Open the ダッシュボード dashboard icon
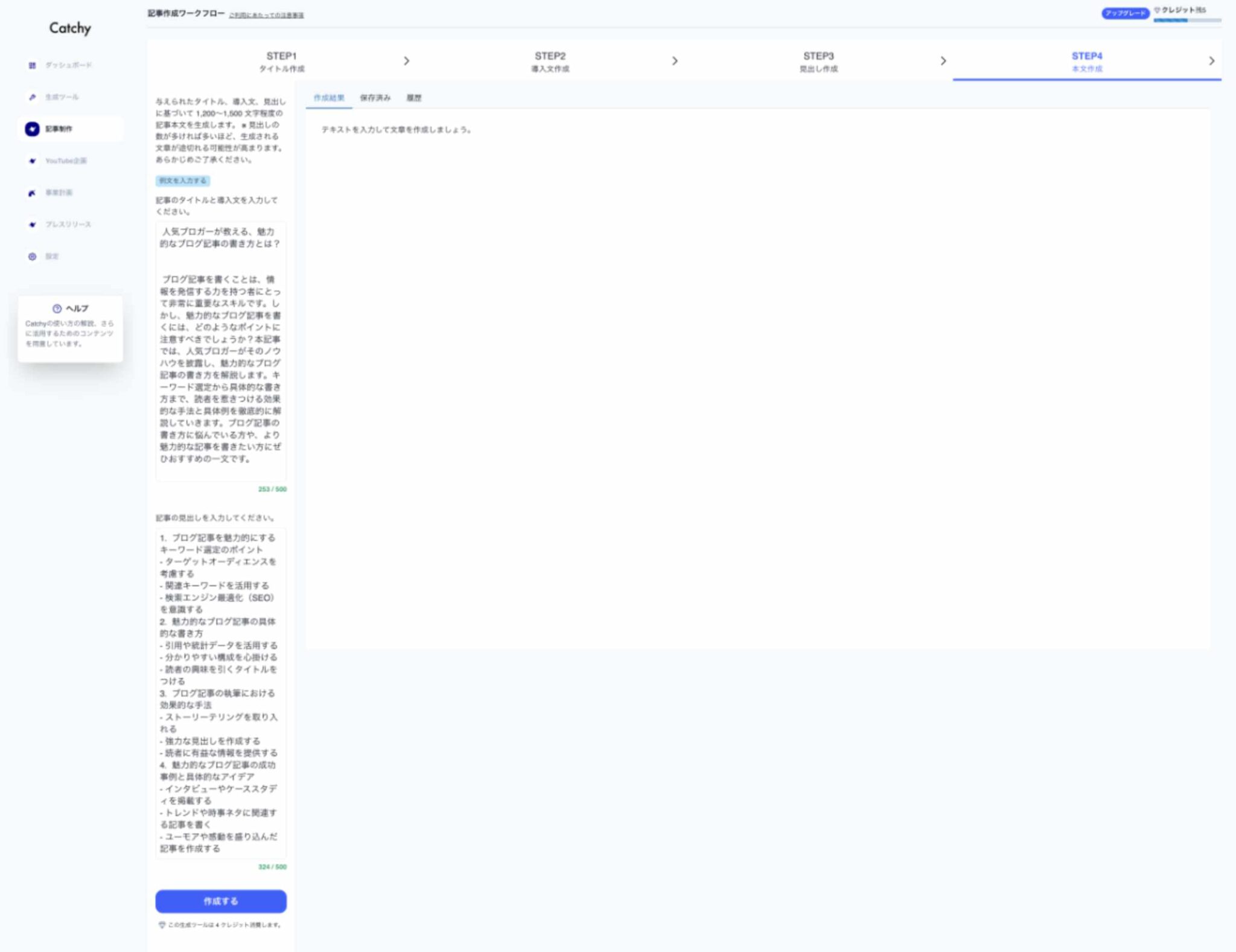Viewport: 1236px width, 952px height. [x=32, y=65]
